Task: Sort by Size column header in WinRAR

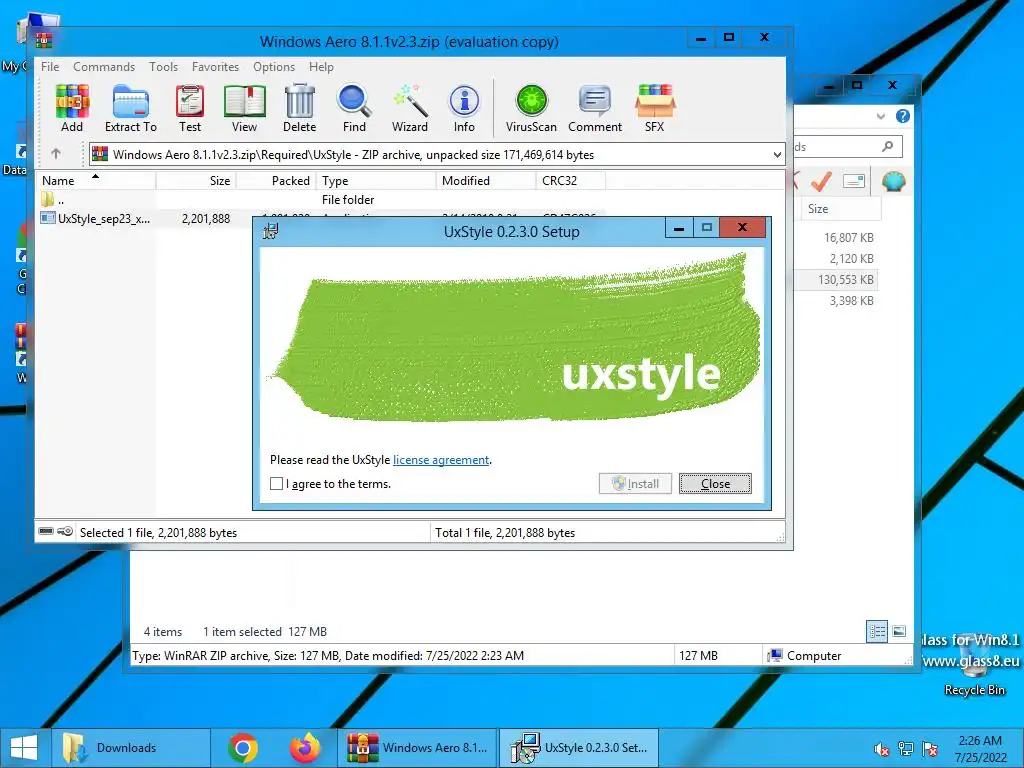Action: coord(196,180)
